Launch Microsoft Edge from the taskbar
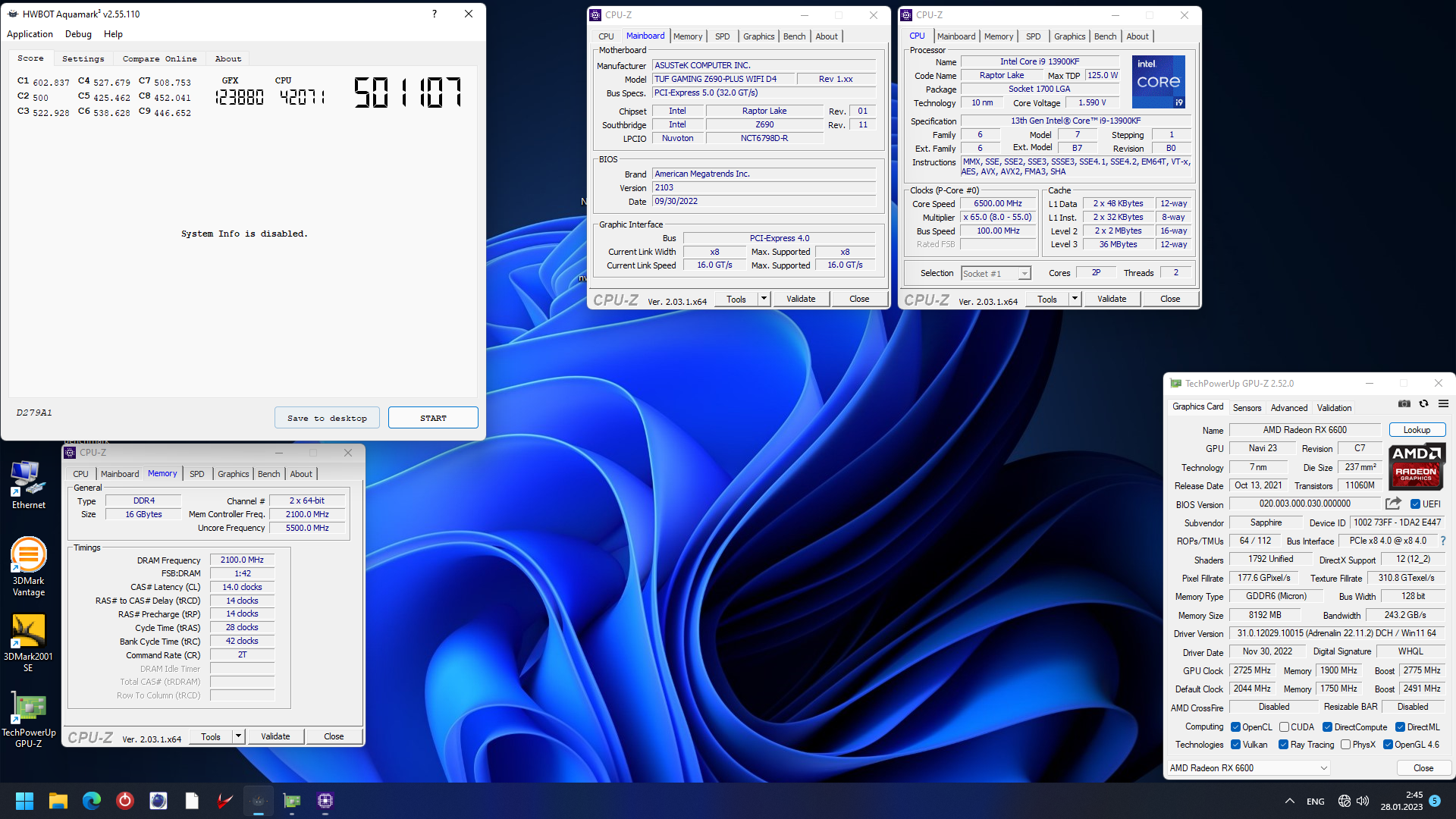This screenshot has width=1456, height=819. tap(92, 801)
